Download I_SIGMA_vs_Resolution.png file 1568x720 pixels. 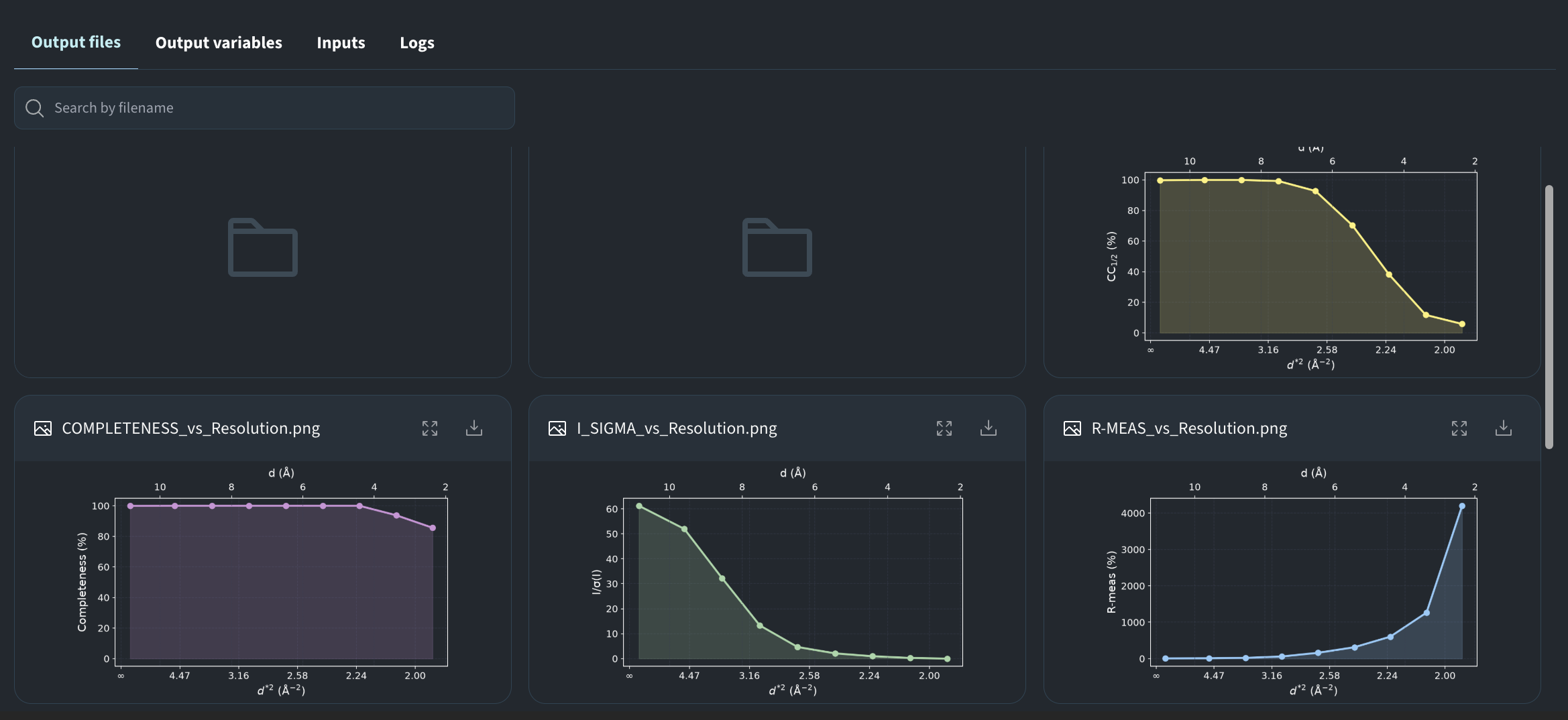(x=989, y=428)
